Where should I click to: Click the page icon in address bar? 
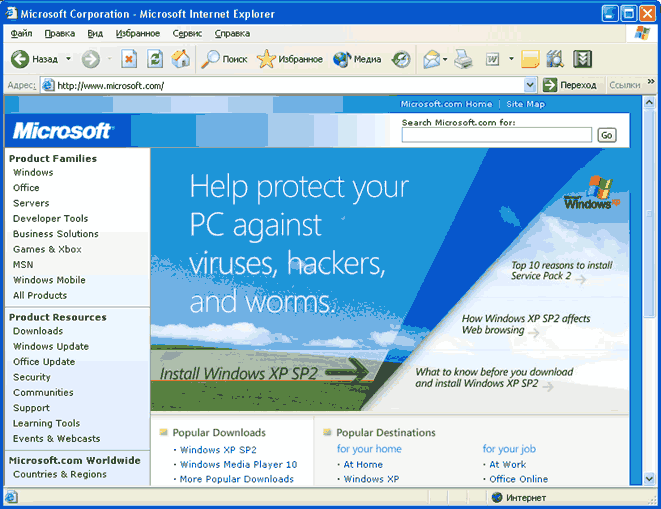48,86
